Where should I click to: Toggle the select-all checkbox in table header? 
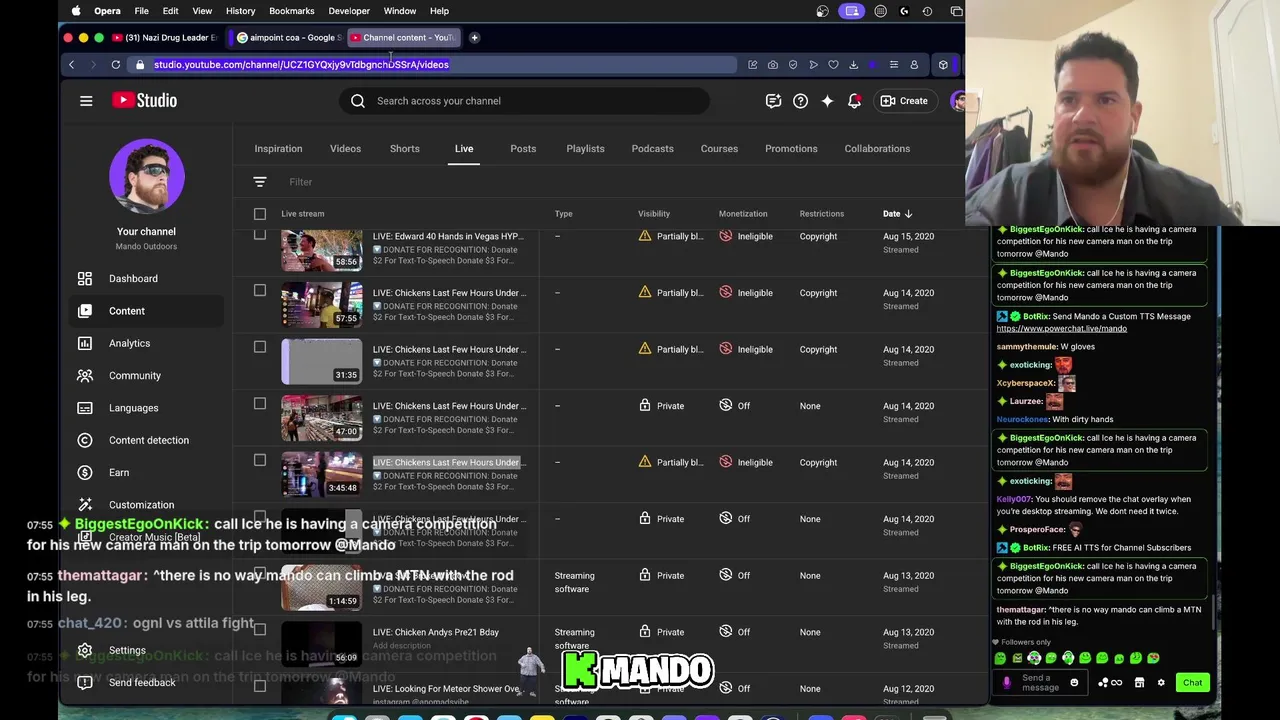[x=260, y=214]
